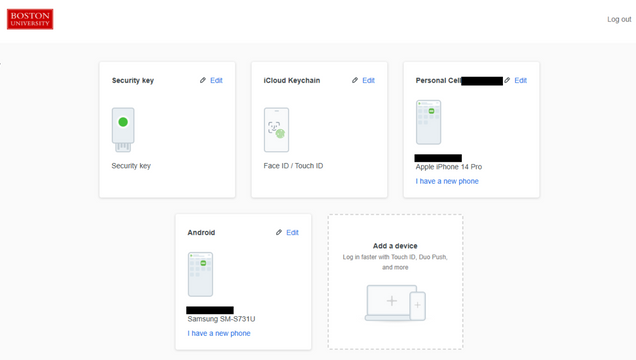This screenshot has height=360, width=636.
Task: Click pencil icon on iCloud Keychain card
Action: click(355, 80)
